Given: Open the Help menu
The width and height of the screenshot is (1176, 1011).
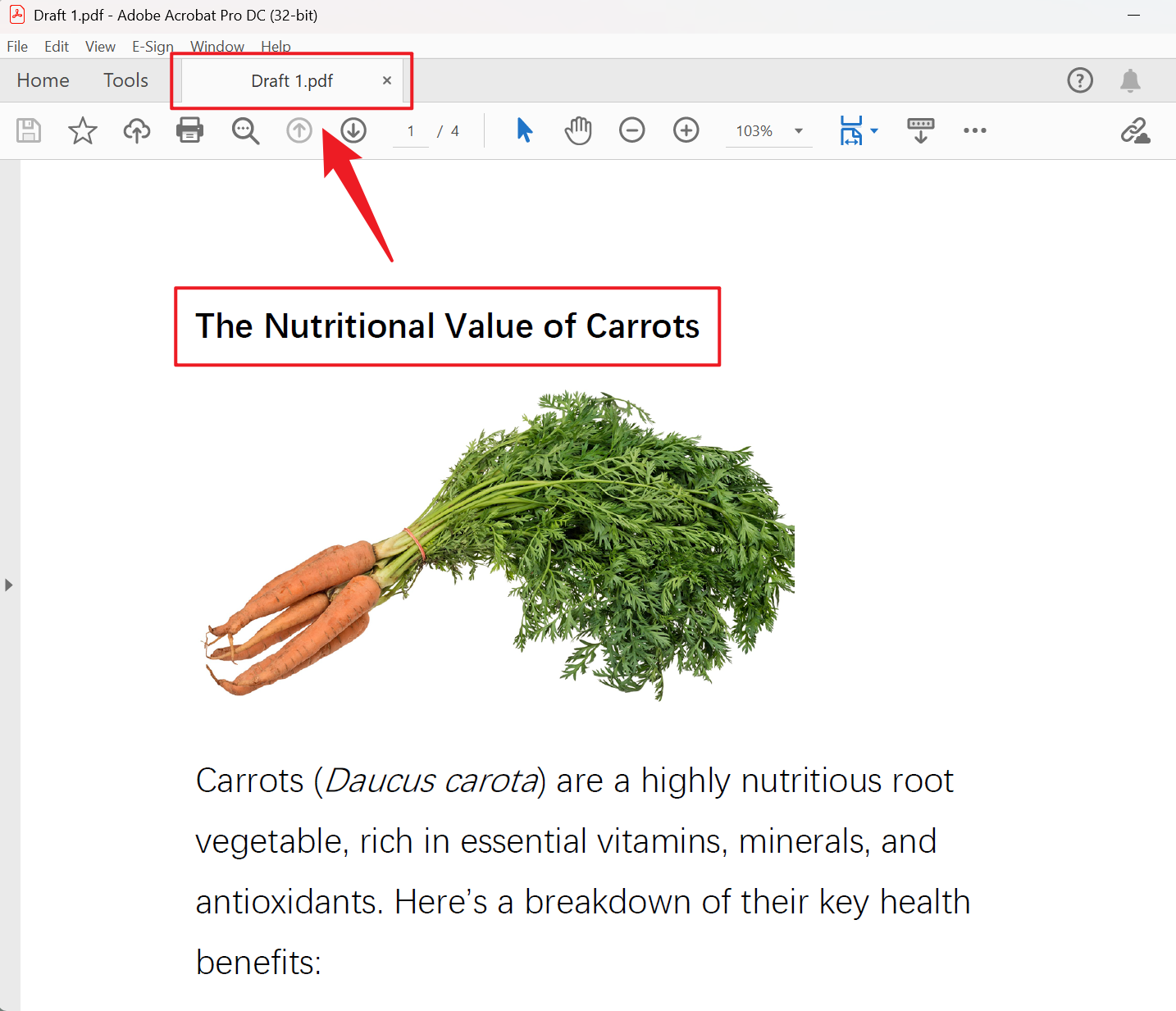Looking at the screenshot, I should click(x=276, y=47).
